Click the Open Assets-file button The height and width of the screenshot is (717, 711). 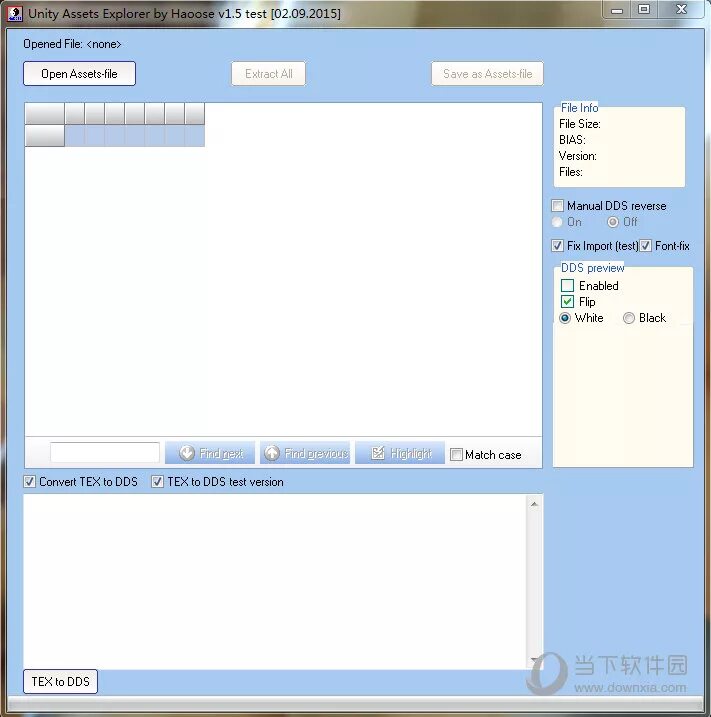79,74
